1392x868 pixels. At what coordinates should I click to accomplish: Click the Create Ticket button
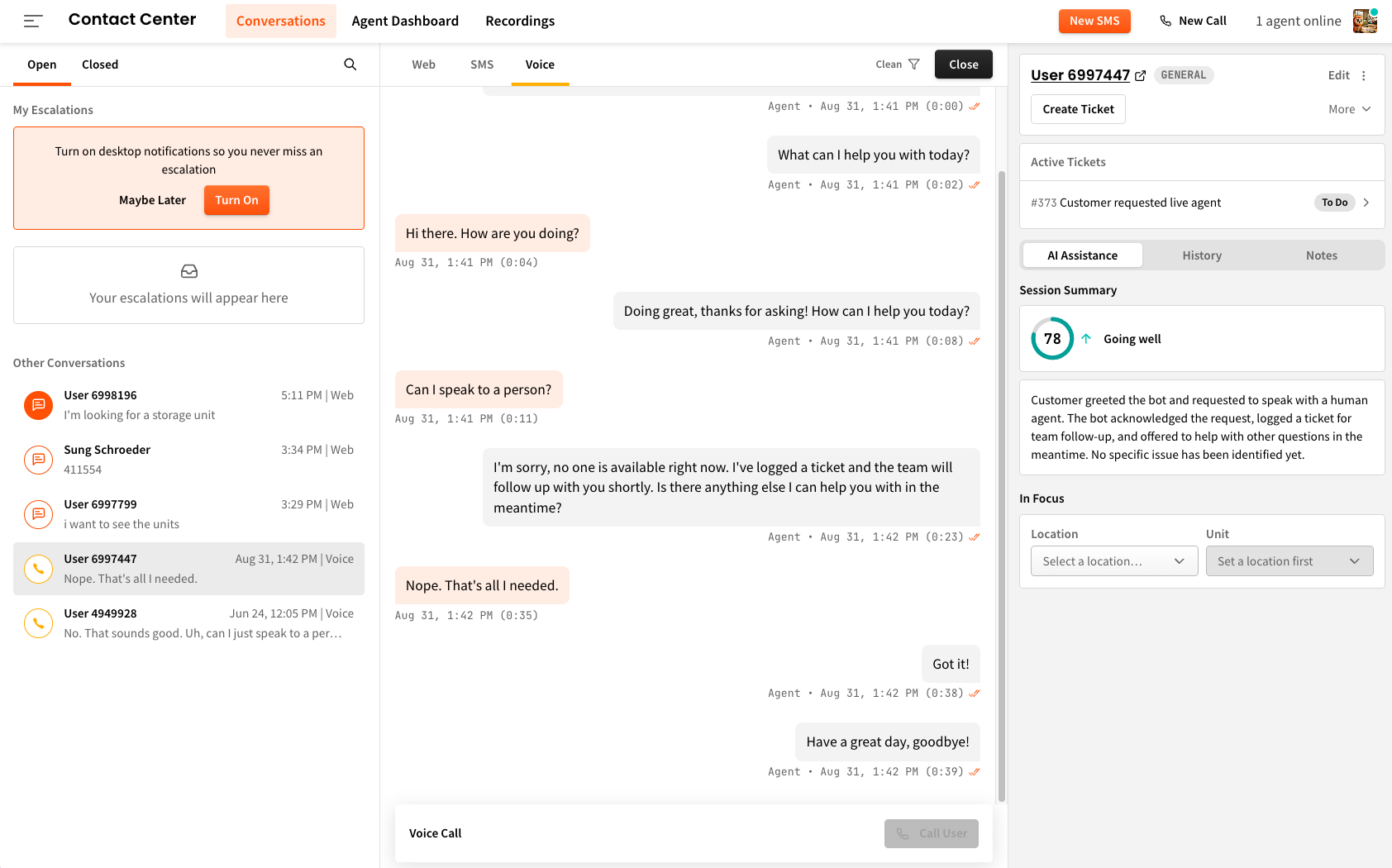pyautogui.click(x=1078, y=109)
